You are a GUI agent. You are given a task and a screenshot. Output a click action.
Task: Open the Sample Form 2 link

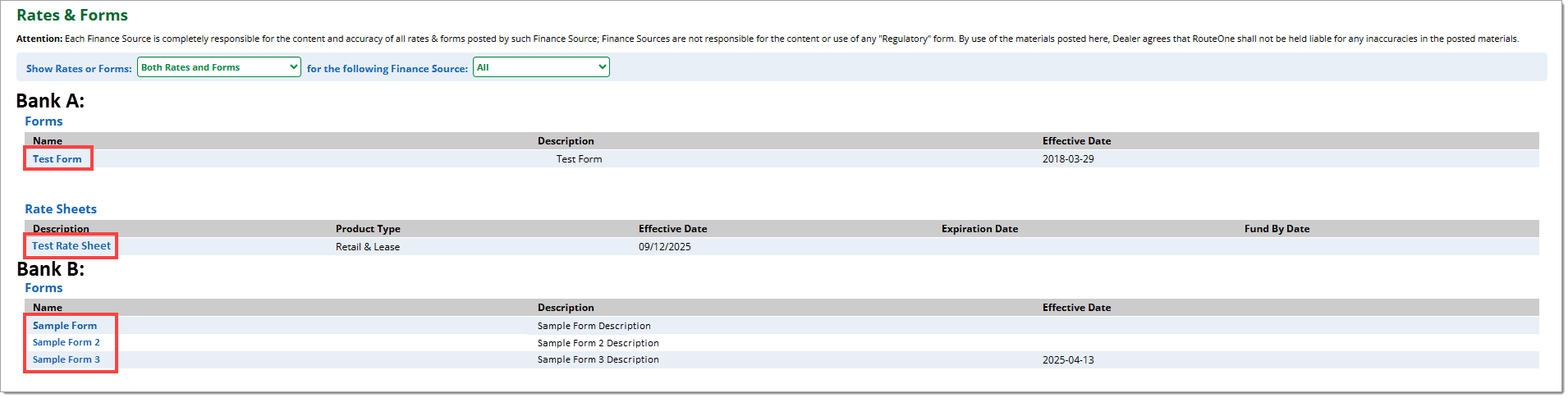point(66,343)
